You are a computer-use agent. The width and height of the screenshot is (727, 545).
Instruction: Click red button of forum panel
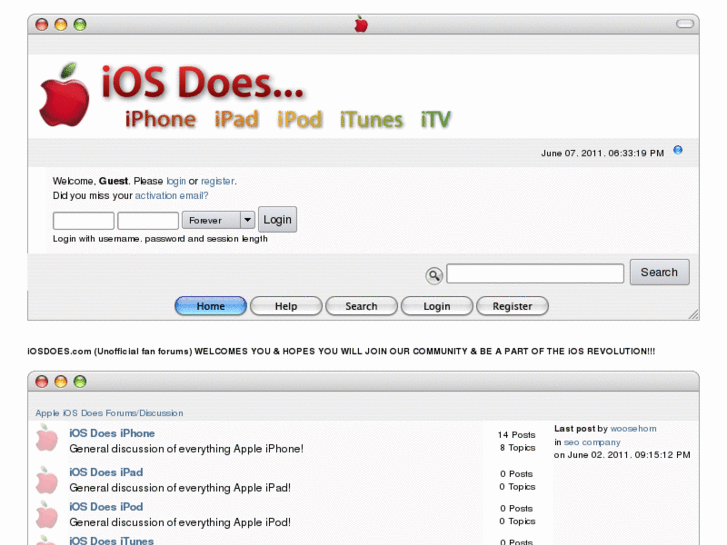[42, 381]
